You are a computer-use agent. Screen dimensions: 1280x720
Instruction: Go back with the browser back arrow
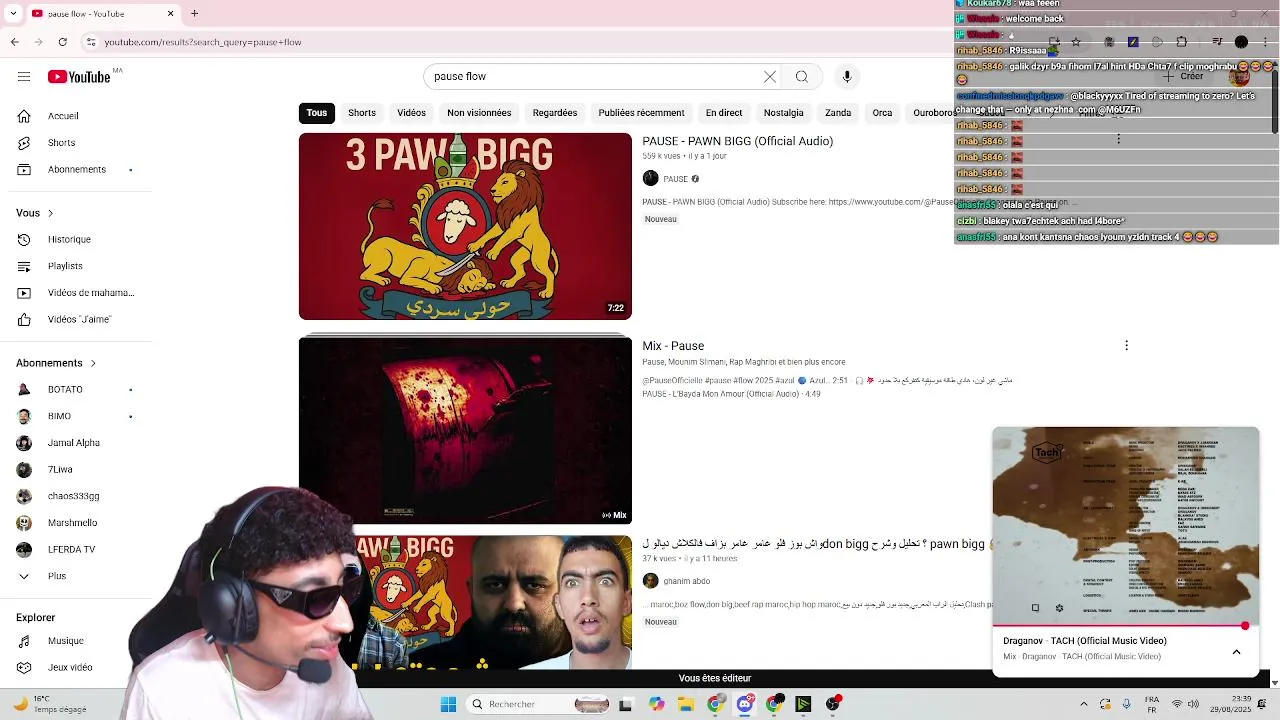coord(14,42)
